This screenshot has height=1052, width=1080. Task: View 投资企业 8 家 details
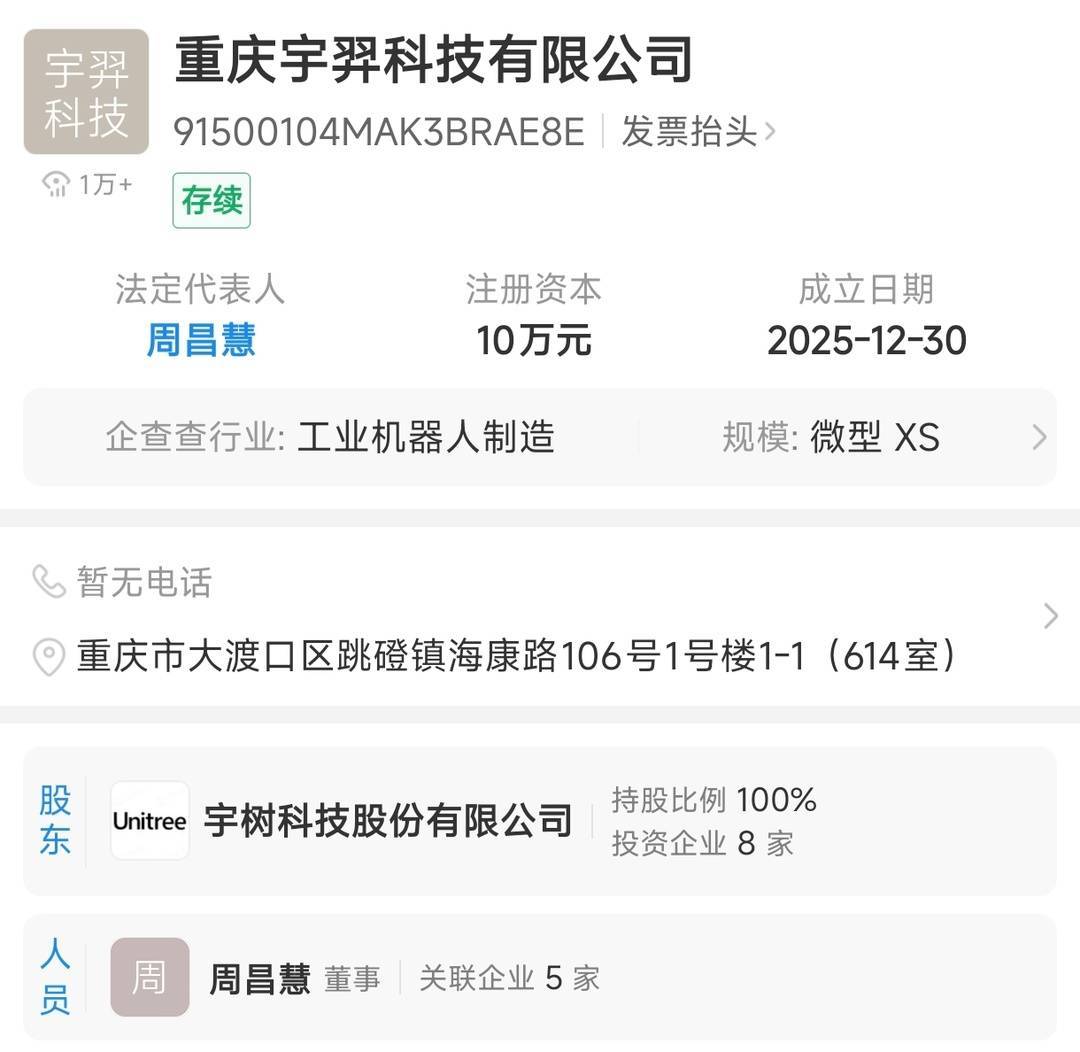702,843
